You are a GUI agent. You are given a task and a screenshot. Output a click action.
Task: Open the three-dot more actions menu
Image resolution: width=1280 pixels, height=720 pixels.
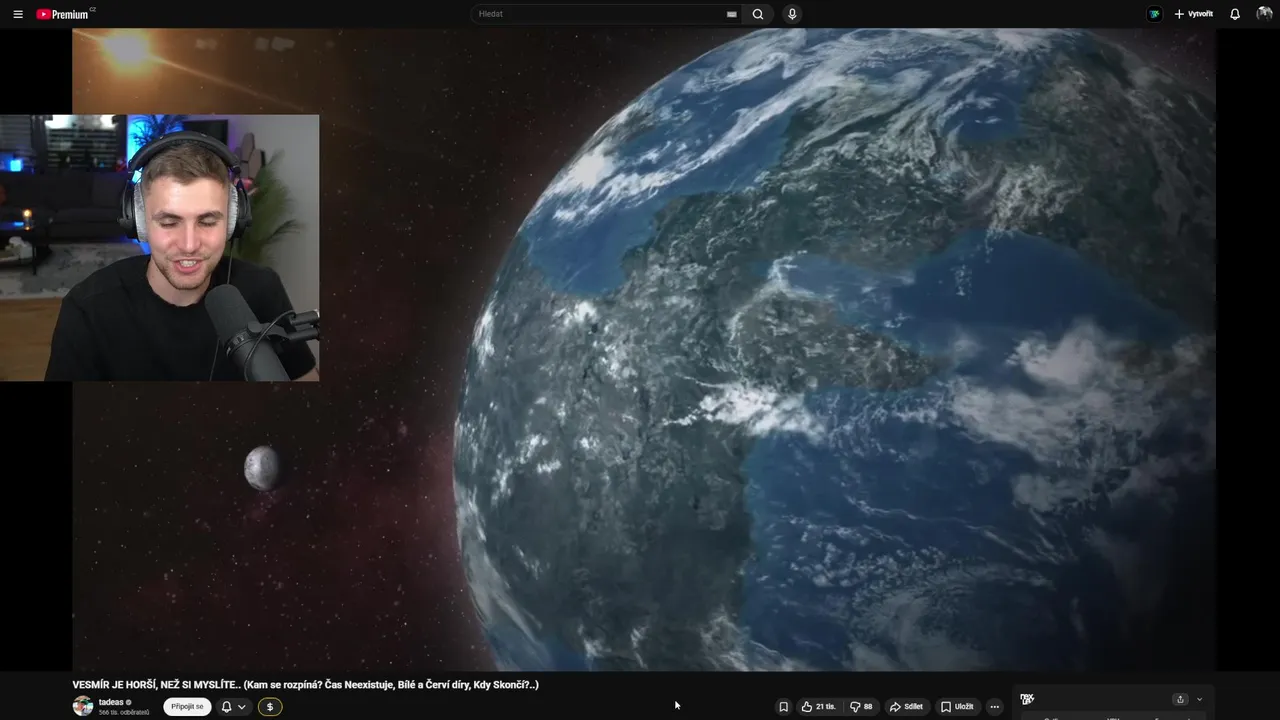coord(994,706)
